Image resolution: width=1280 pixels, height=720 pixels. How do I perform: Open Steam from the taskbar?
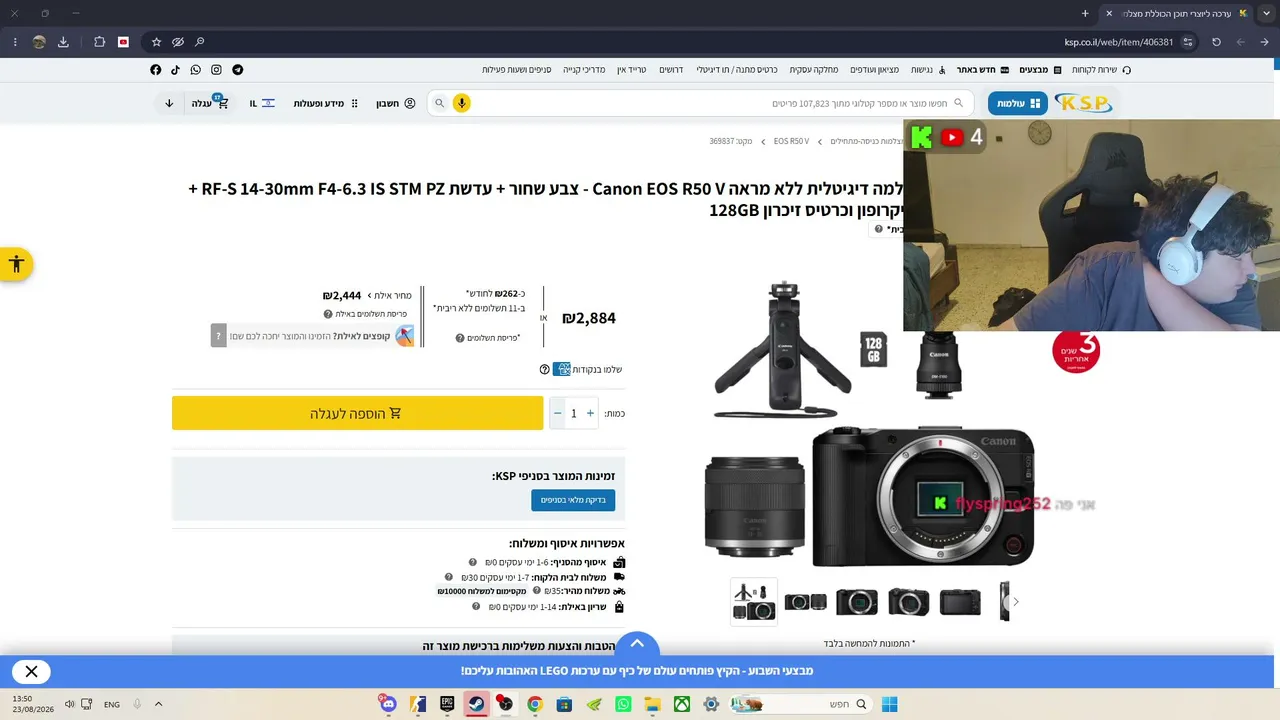(x=476, y=704)
